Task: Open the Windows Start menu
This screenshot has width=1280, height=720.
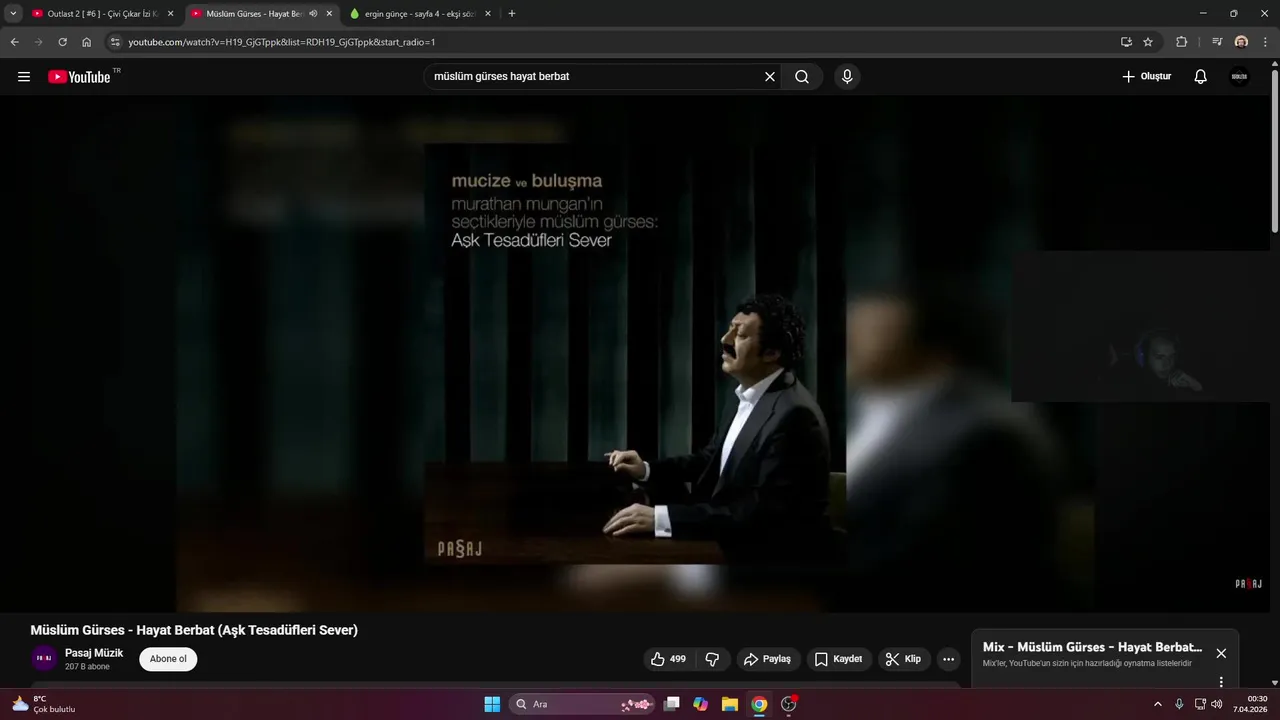Action: pyautogui.click(x=492, y=704)
